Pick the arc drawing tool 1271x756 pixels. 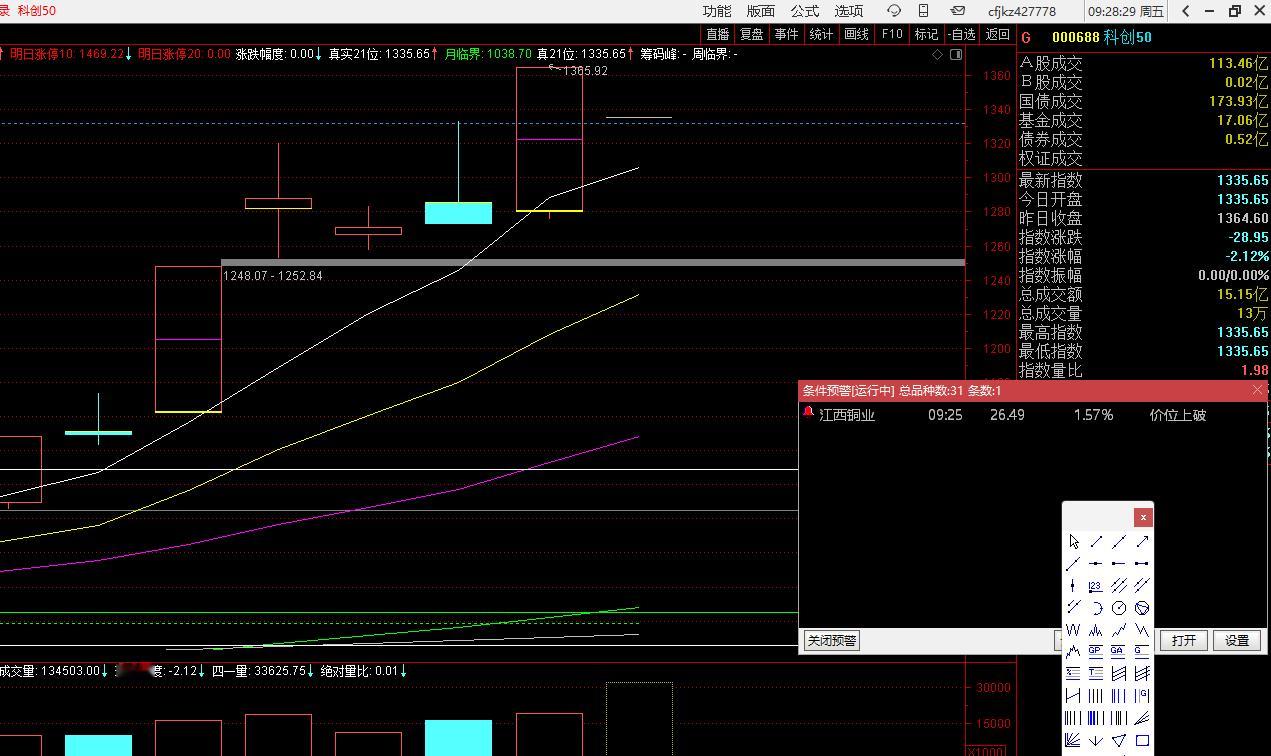point(1096,608)
